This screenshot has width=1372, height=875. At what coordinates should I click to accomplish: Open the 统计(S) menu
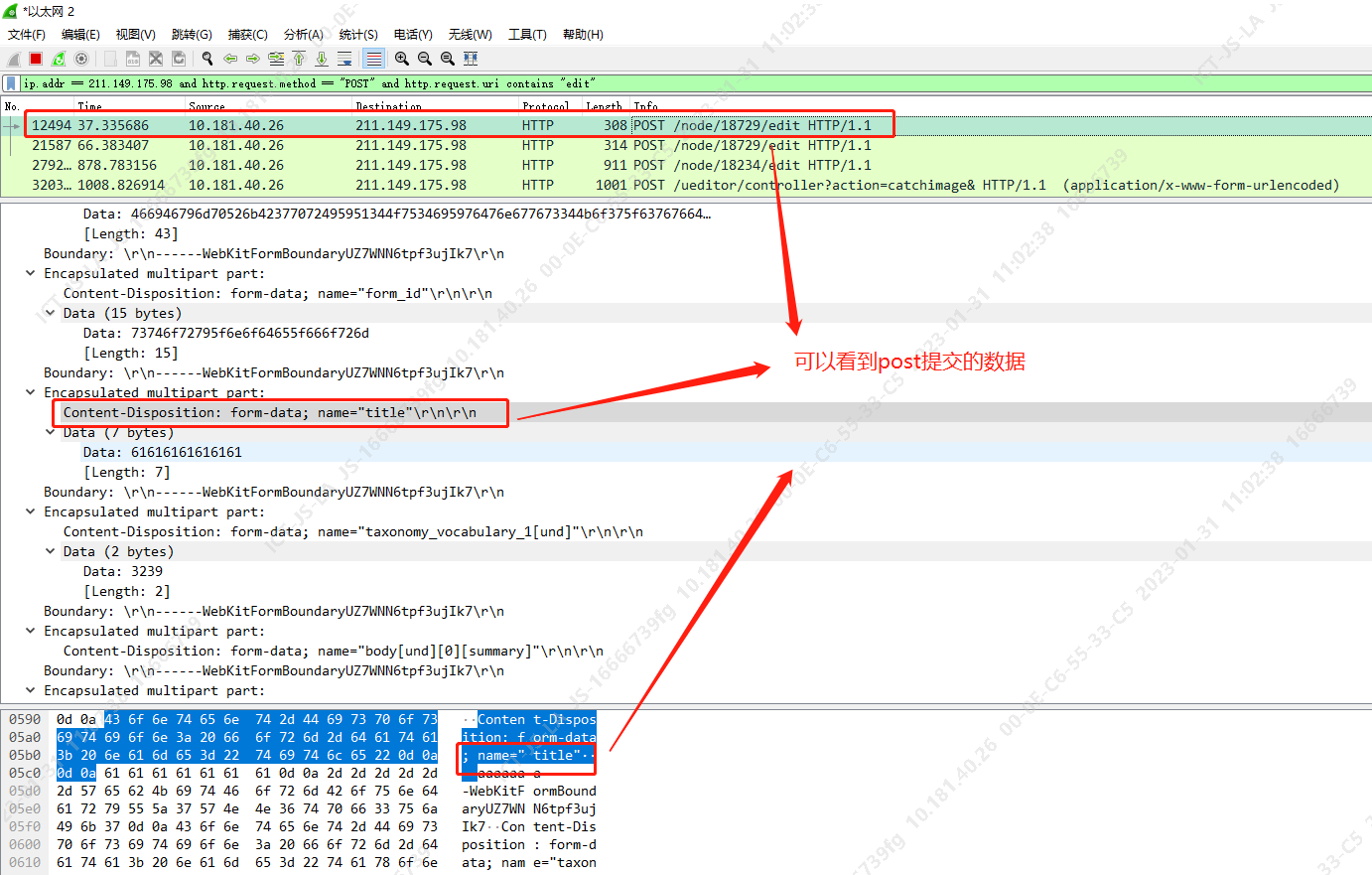click(x=357, y=34)
